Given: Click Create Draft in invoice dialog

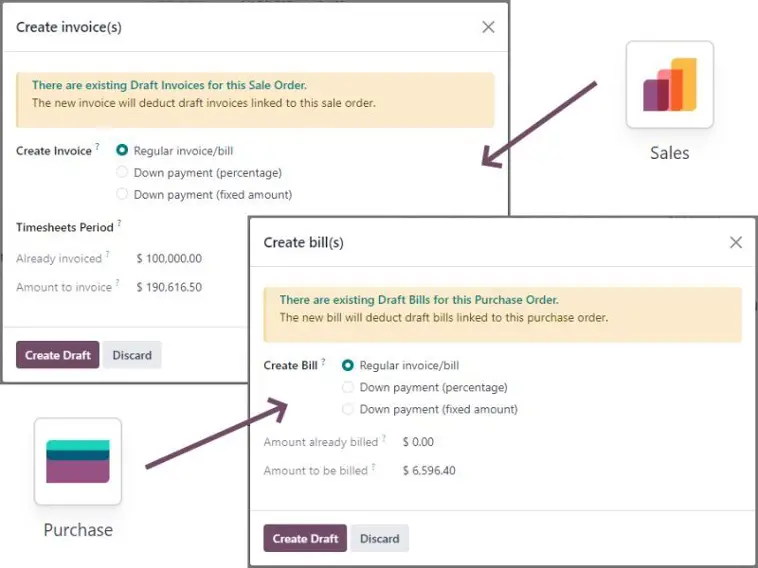Looking at the screenshot, I should [58, 355].
